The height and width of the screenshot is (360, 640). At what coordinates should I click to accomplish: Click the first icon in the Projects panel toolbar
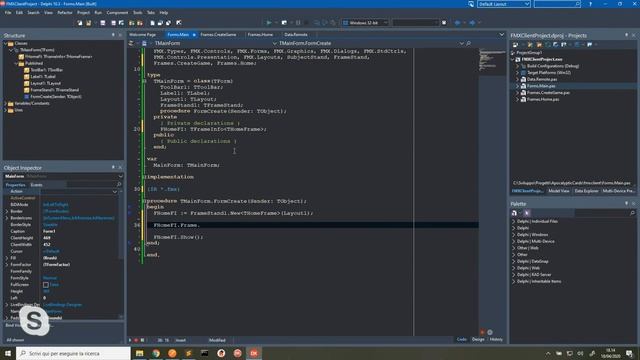(516, 44)
